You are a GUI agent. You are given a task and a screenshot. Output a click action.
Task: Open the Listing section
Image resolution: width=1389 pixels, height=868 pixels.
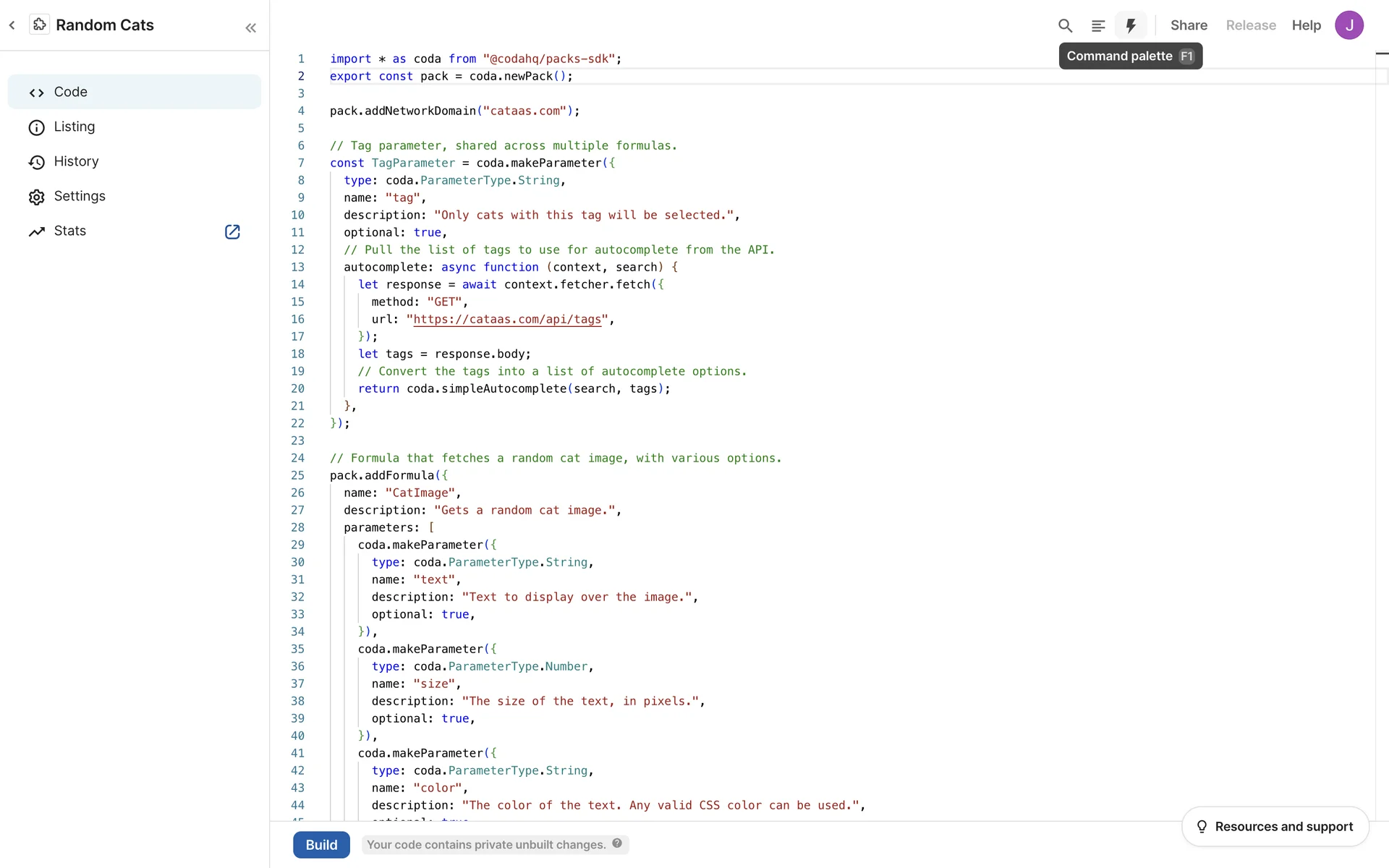[x=74, y=127]
